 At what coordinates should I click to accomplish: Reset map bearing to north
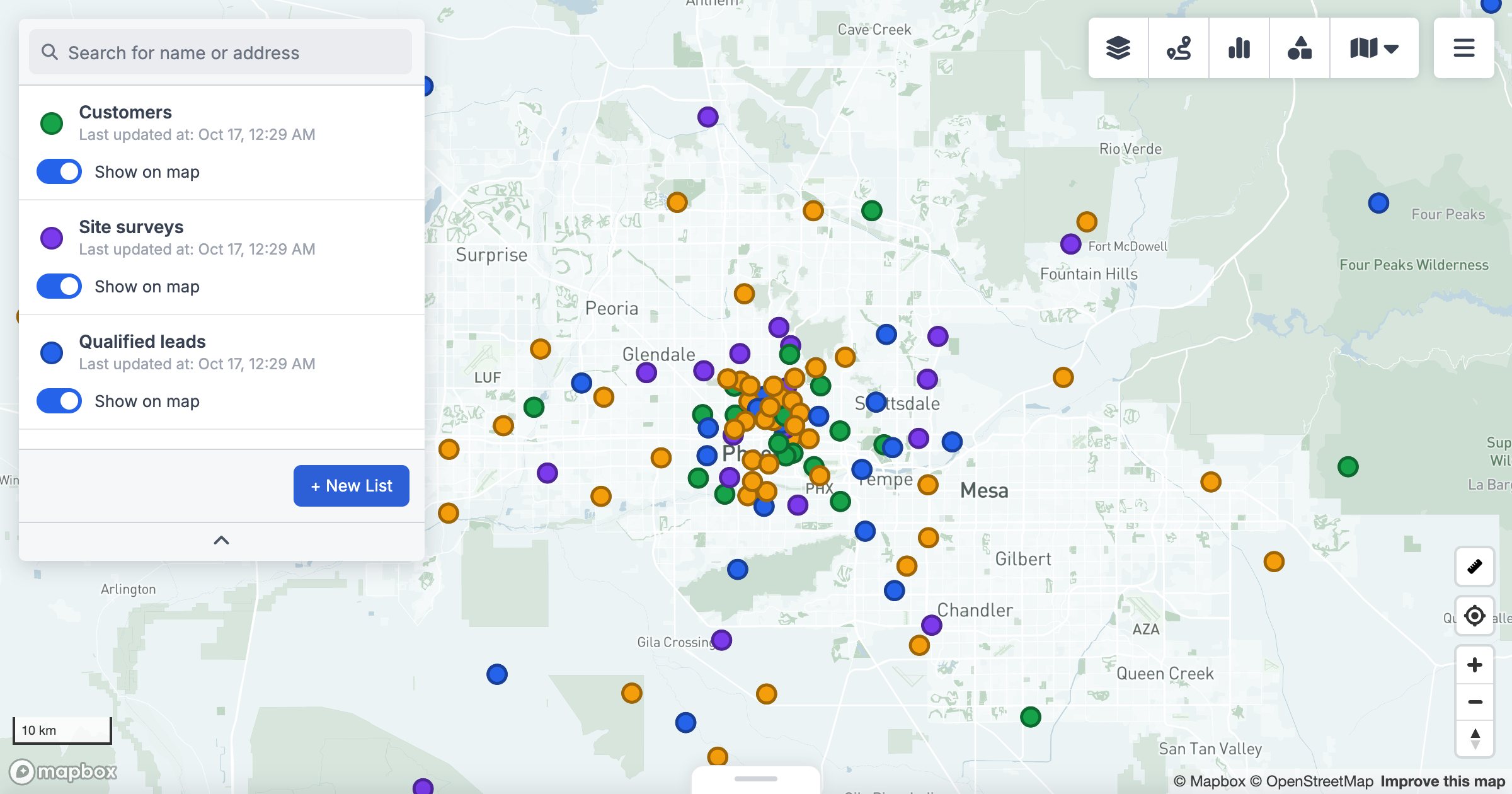click(x=1475, y=739)
